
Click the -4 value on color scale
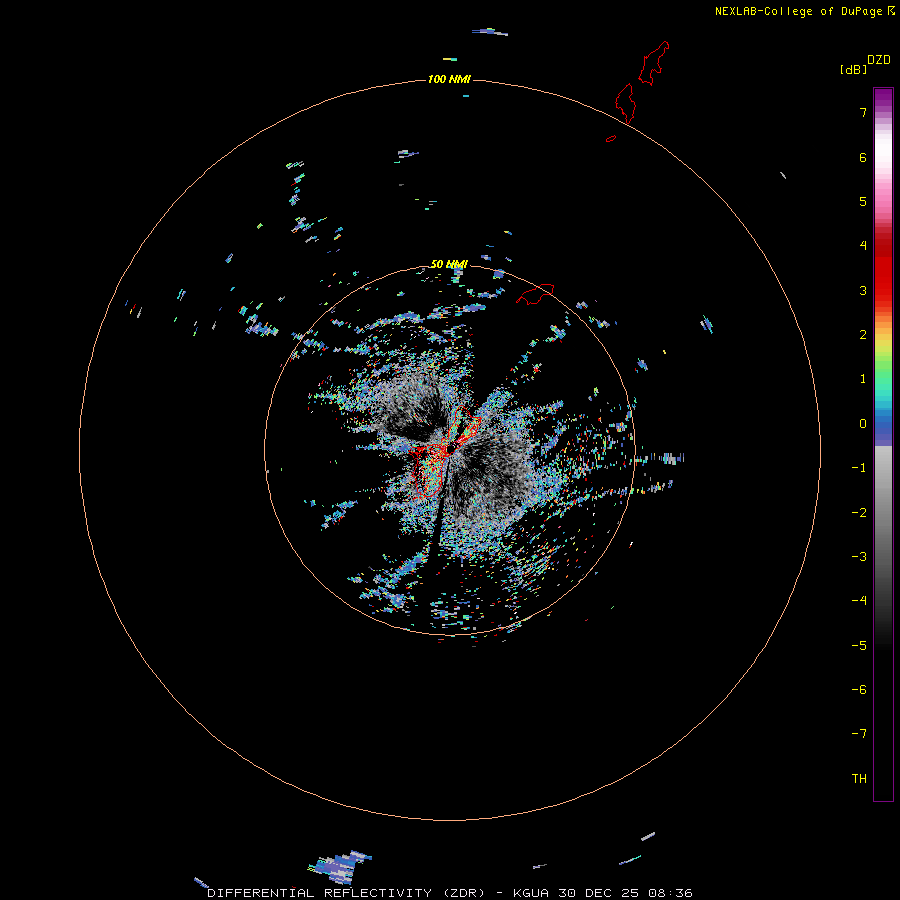coord(859,601)
